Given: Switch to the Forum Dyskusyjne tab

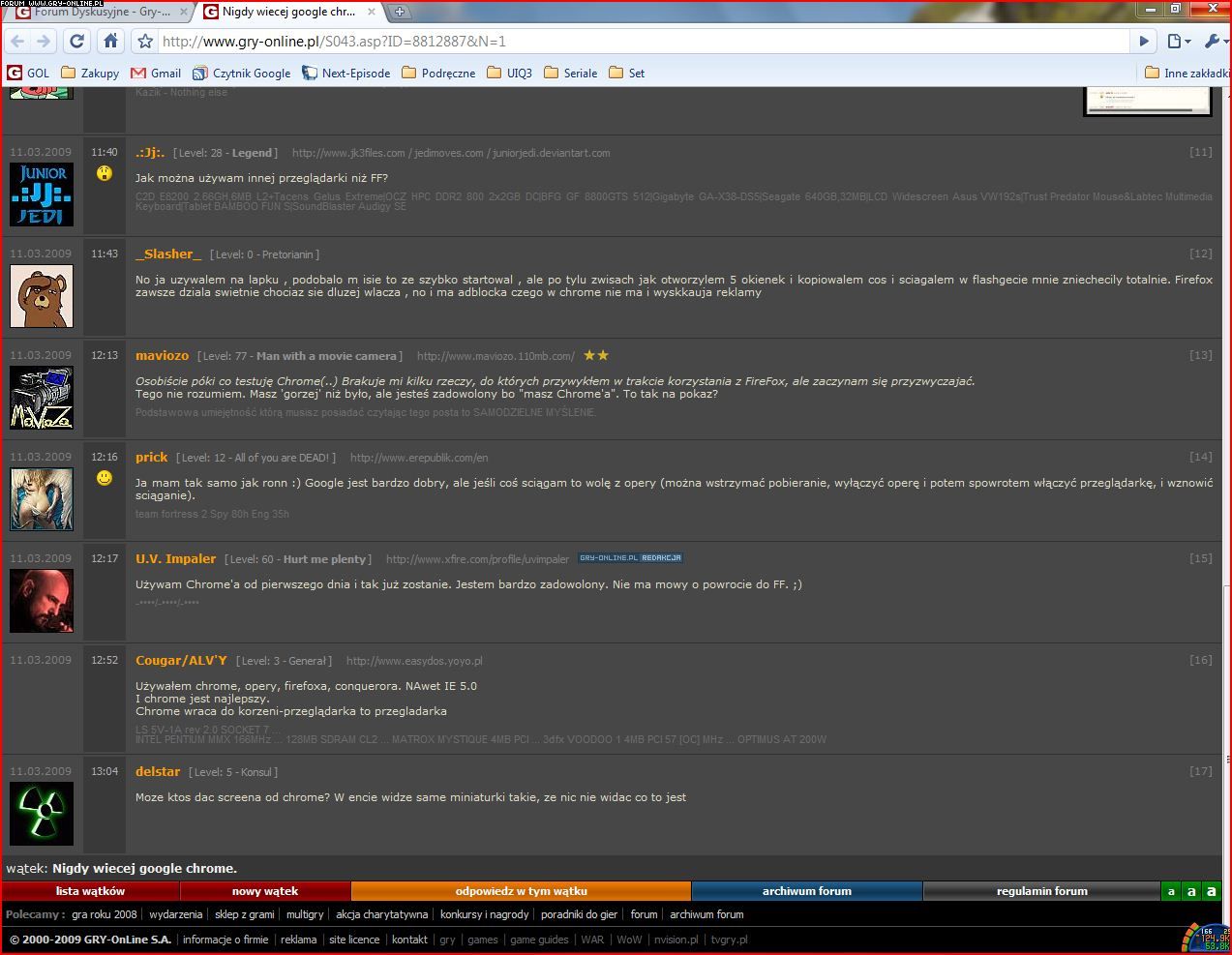Looking at the screenshot, I should [x=95, y=13].
